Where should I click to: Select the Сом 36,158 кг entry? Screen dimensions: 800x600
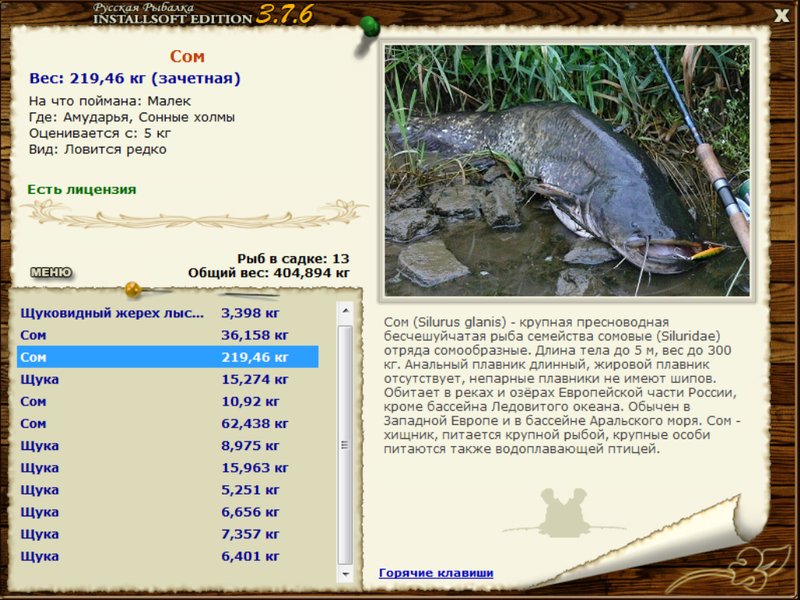tap(167, 335)
